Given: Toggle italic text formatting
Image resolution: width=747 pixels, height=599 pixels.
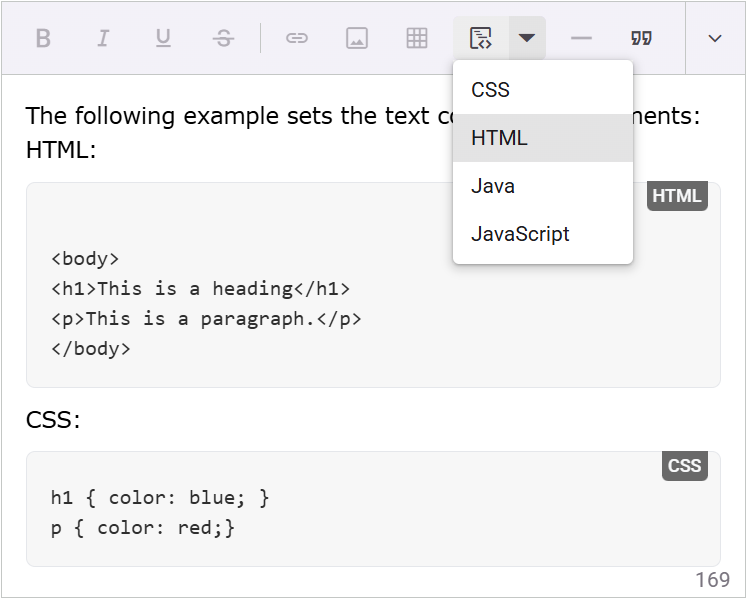Looking at the screenshot, I should (103, 38).
